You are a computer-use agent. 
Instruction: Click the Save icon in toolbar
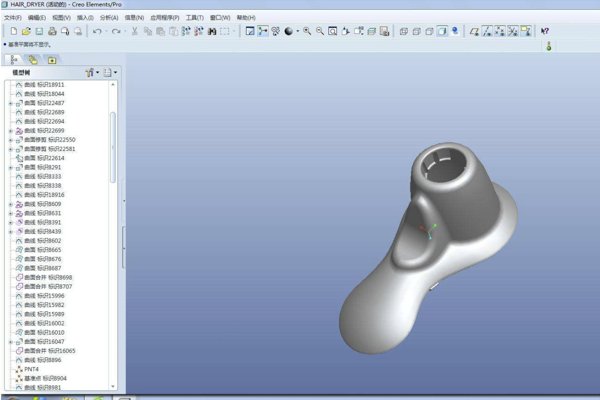[39, 32]
